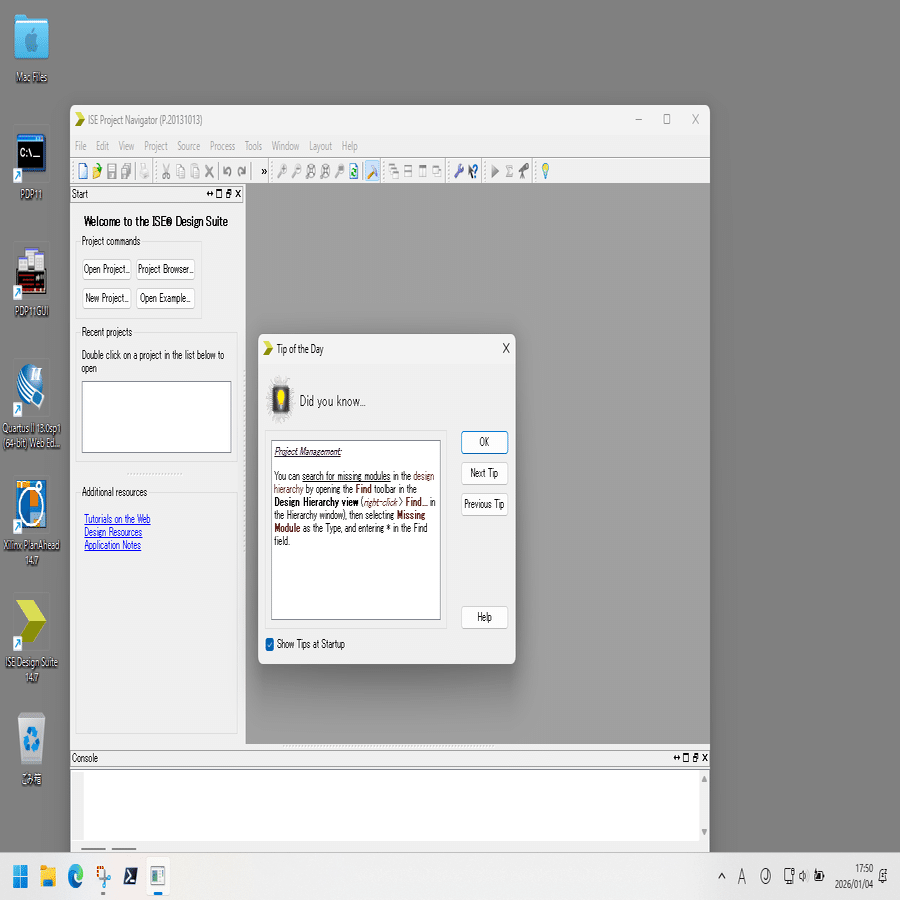Click the Cut scissors toolbar icon
The width and height of the screenshot is (900, 900).
(x=166, y=171)
